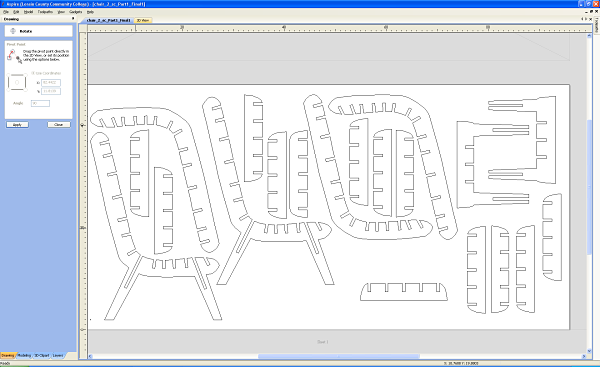
Task: Click the Ready status text
Action: pos(5,364)
